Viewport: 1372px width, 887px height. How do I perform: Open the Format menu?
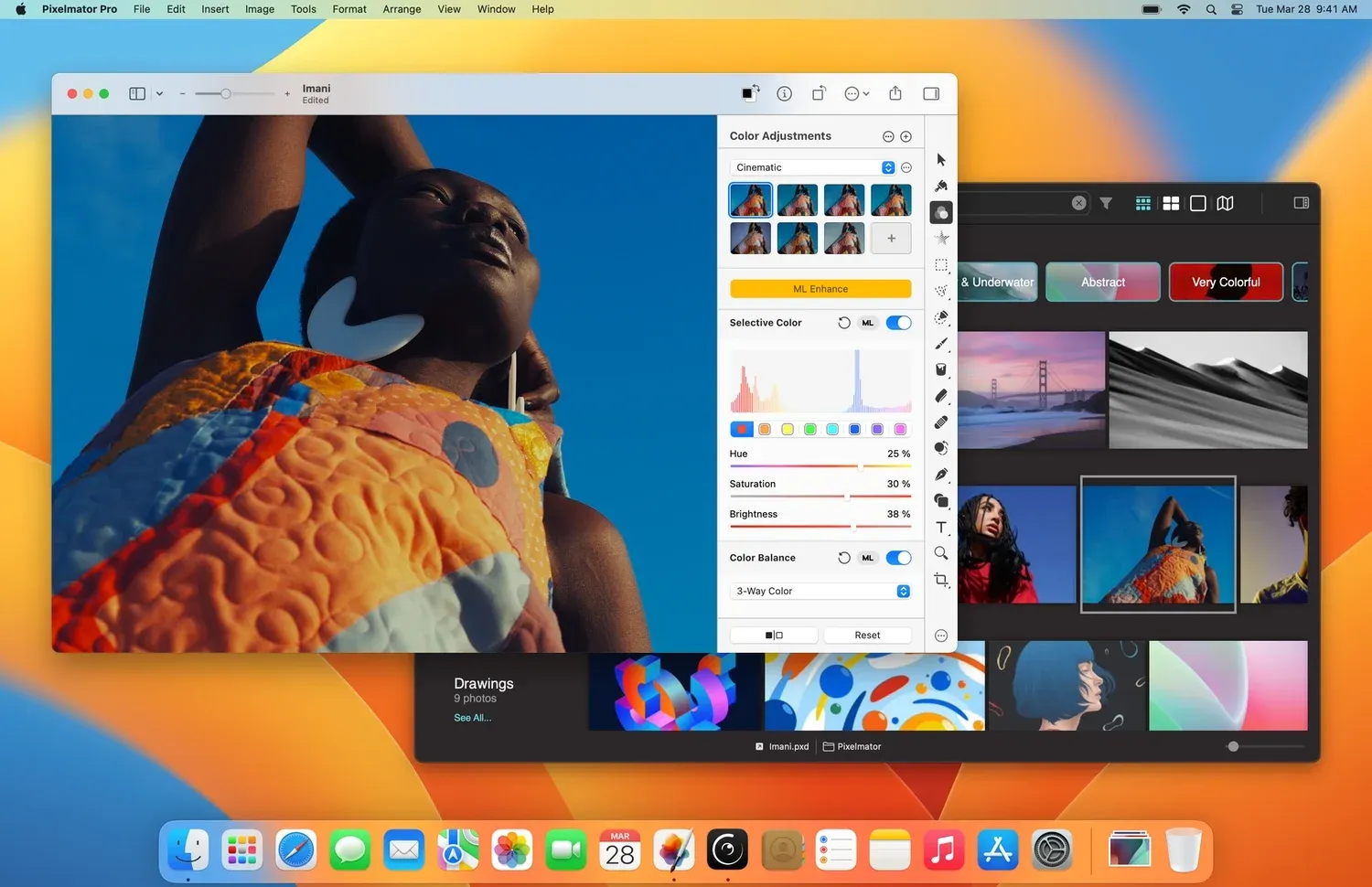348,9
